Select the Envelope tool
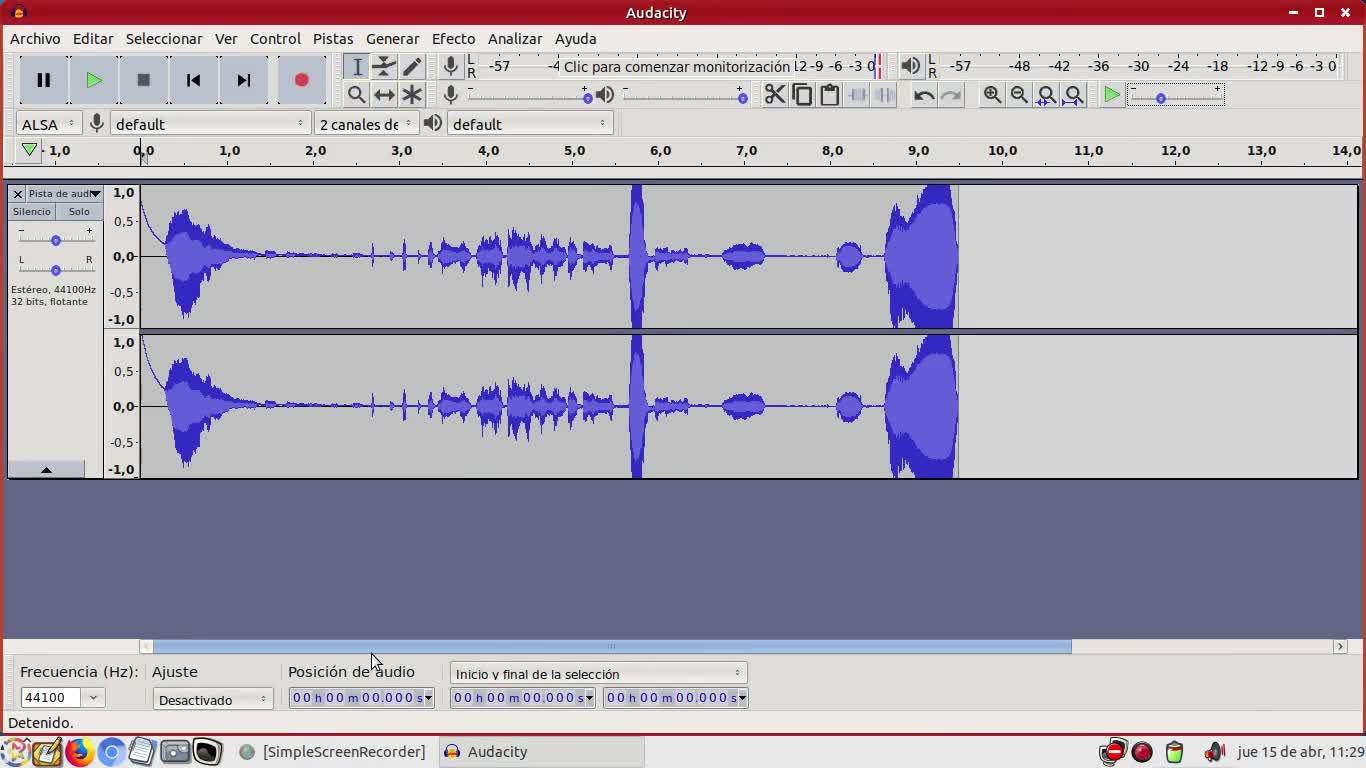This screenshot has height=768, width=1366. click(384, 67)
